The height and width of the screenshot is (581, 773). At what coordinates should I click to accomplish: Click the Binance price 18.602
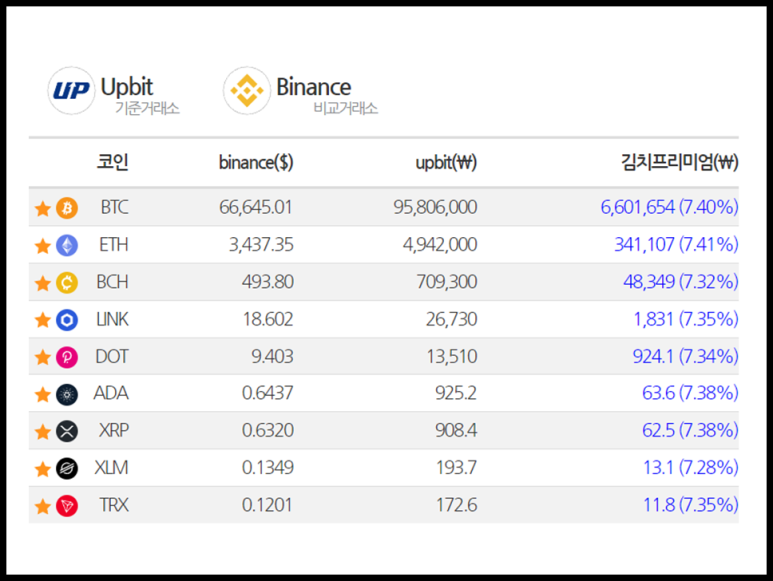click(268, 319)
